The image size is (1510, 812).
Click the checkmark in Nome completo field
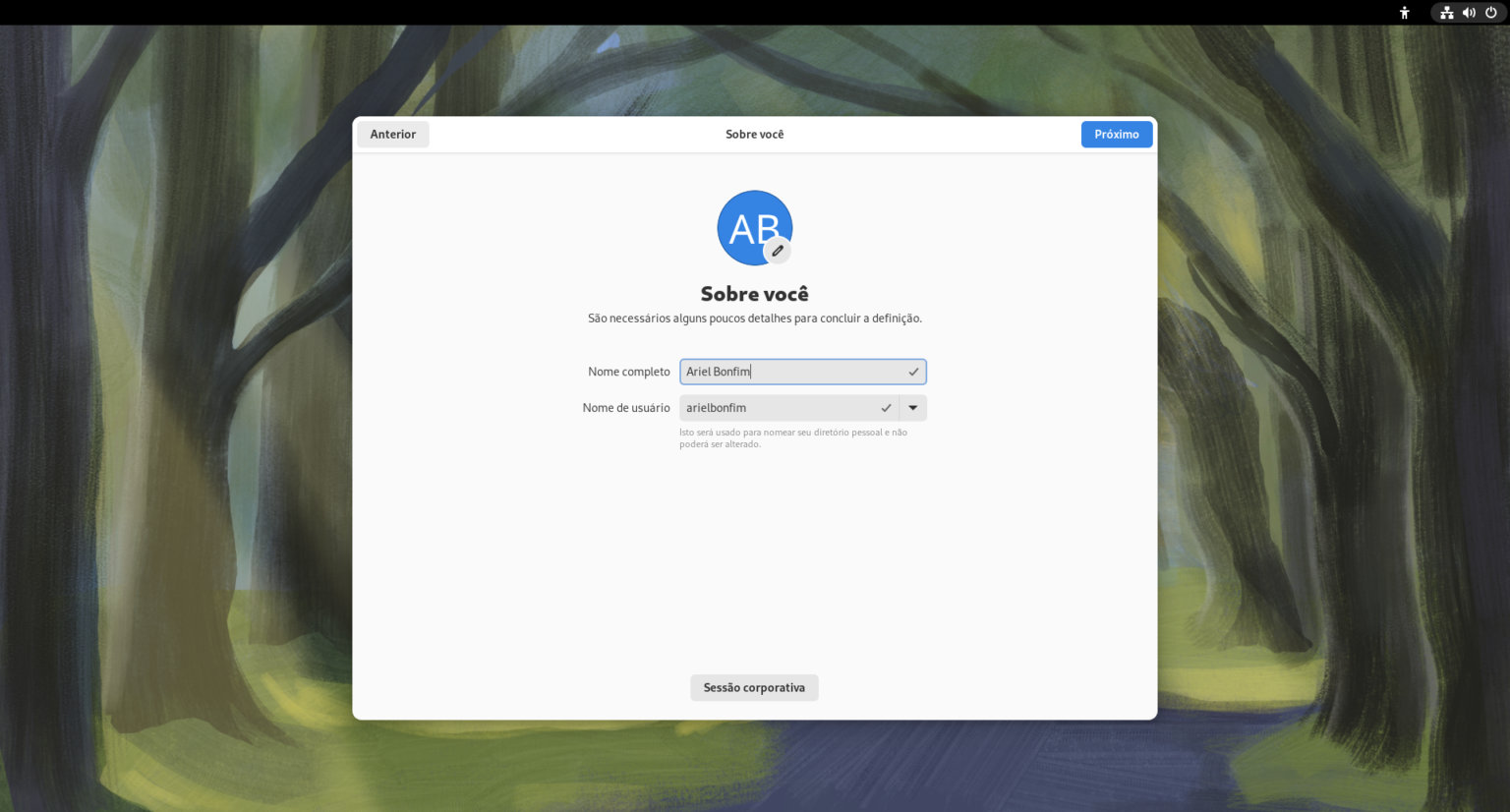coord(913,372)
